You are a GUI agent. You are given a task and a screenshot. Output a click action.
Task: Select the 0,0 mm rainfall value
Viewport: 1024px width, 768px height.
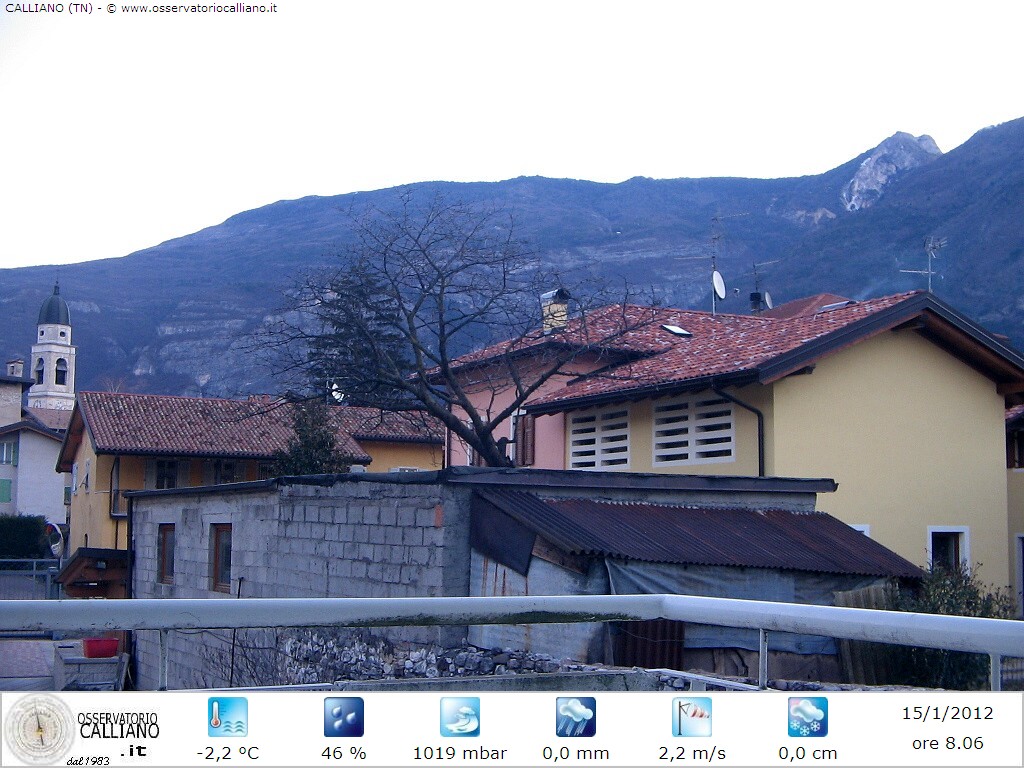[575, 753]
